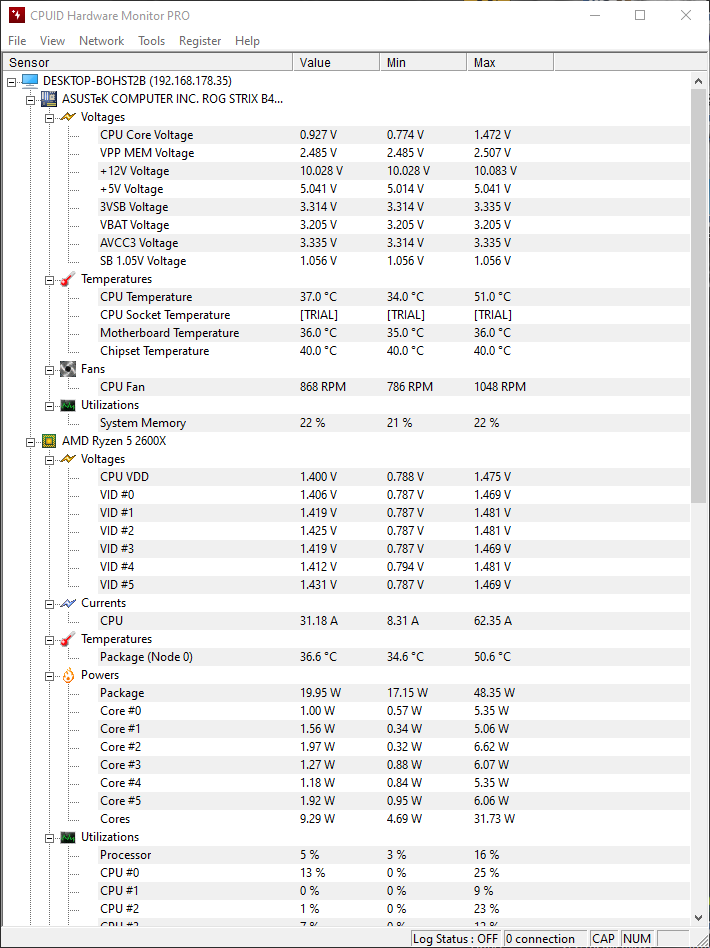Open the Network menu
Viewport: 710px width, 948px height.
tap(101, 41)
